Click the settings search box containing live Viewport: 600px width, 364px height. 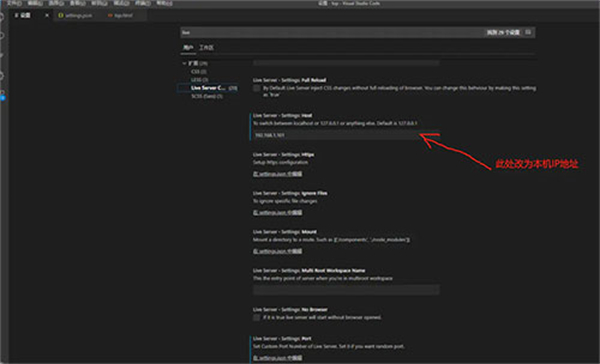pos(331,33)
